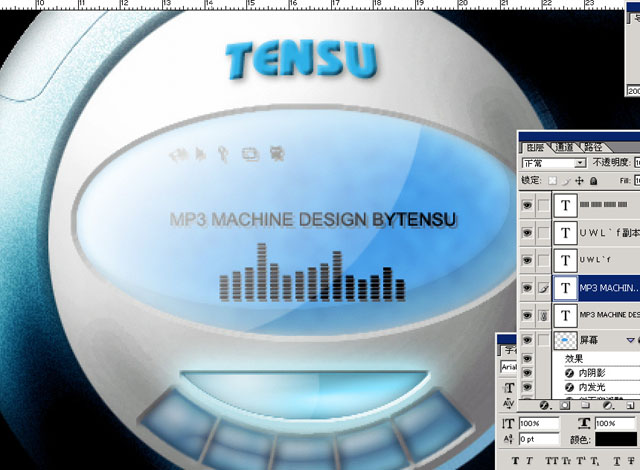Collapse effects of 屏幕 layer triangle

click(631, 340)
